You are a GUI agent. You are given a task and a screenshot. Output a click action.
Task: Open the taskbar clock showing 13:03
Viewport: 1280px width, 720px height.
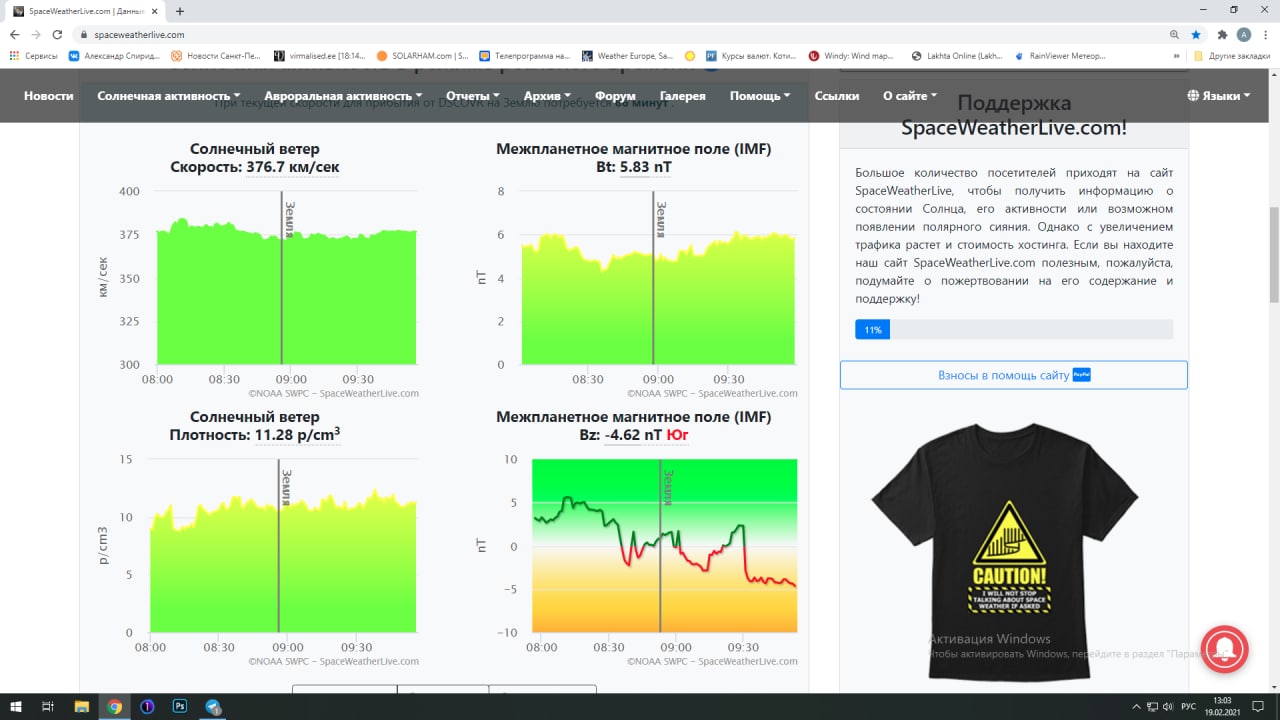click(x=1222, y=706)
